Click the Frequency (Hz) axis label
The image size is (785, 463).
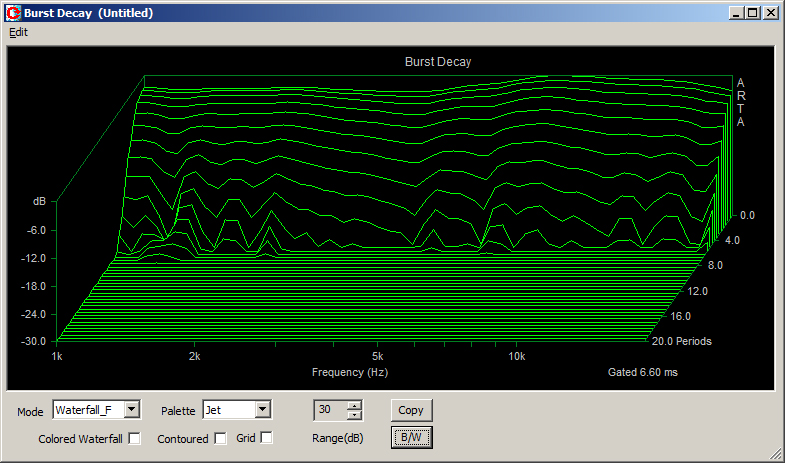pos(349,372)
